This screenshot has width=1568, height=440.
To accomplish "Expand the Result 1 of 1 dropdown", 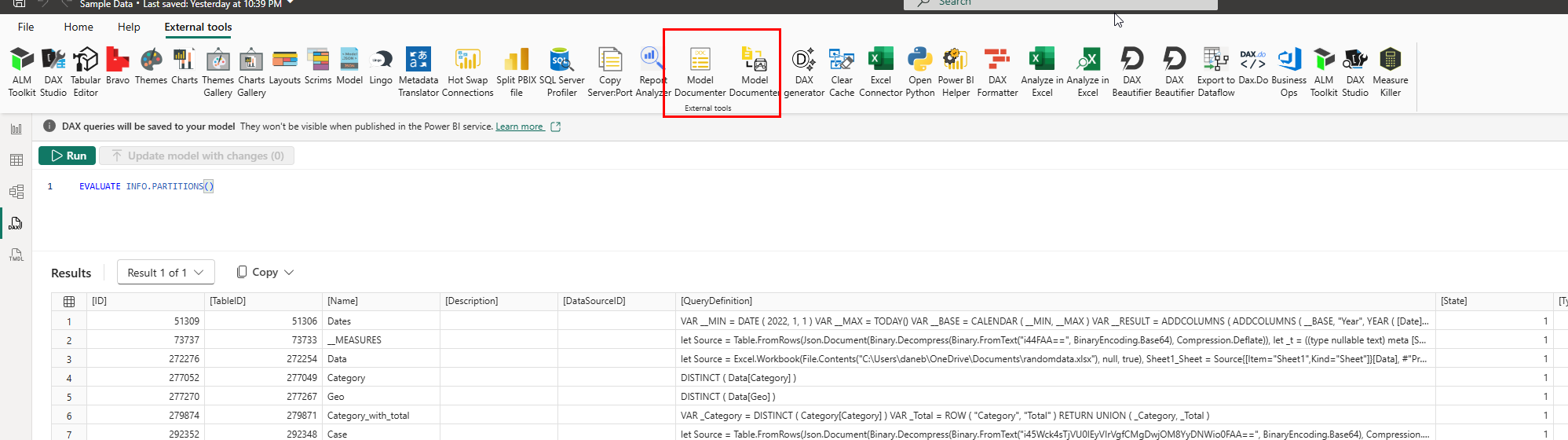I will (166, 273).
